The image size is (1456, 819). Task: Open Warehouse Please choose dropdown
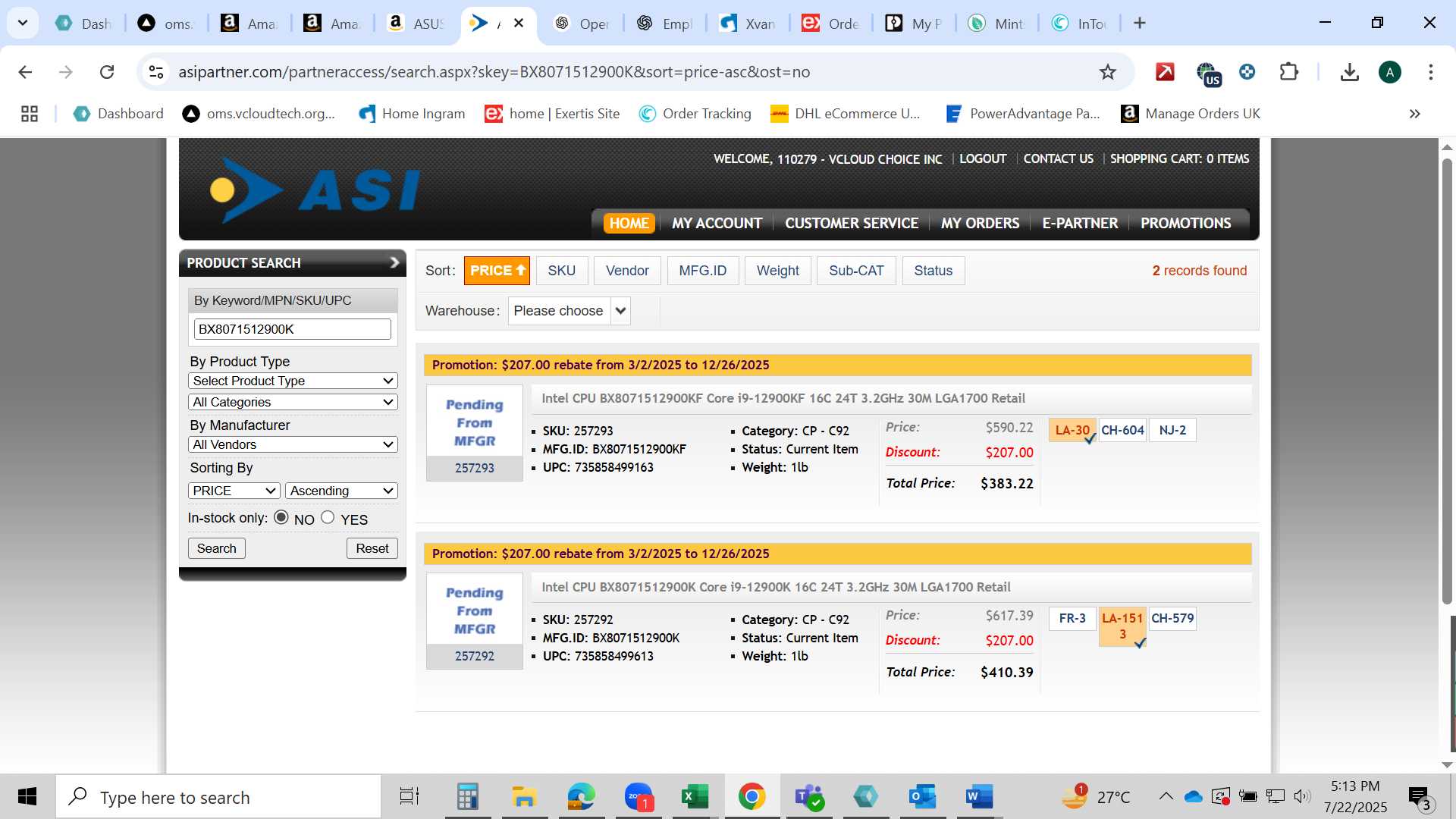[x=570, y=311]
